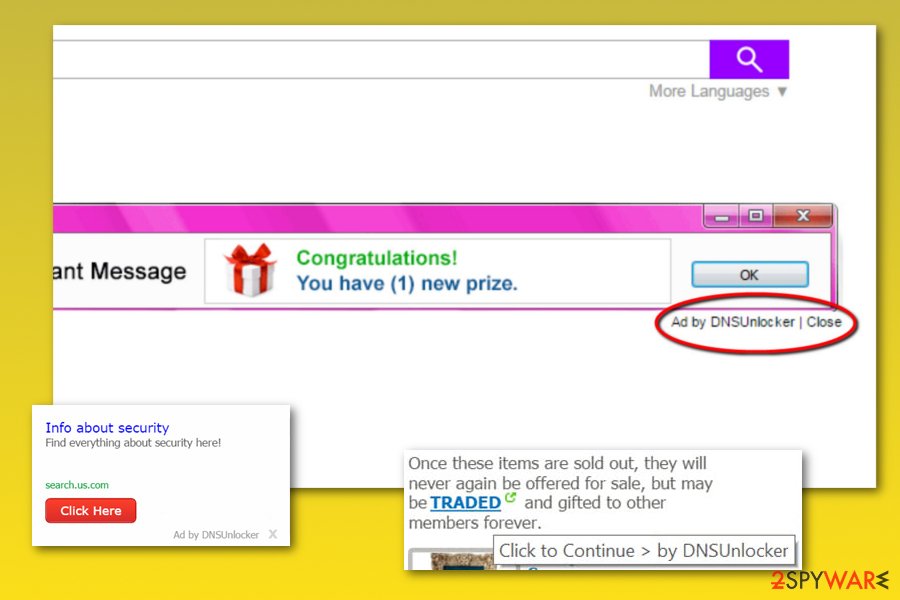The height and width of the screenshot is (600, 900).
Task: Click the 'Ad by DNSUnlocker' label under the OK button
Action: point(733,322)
